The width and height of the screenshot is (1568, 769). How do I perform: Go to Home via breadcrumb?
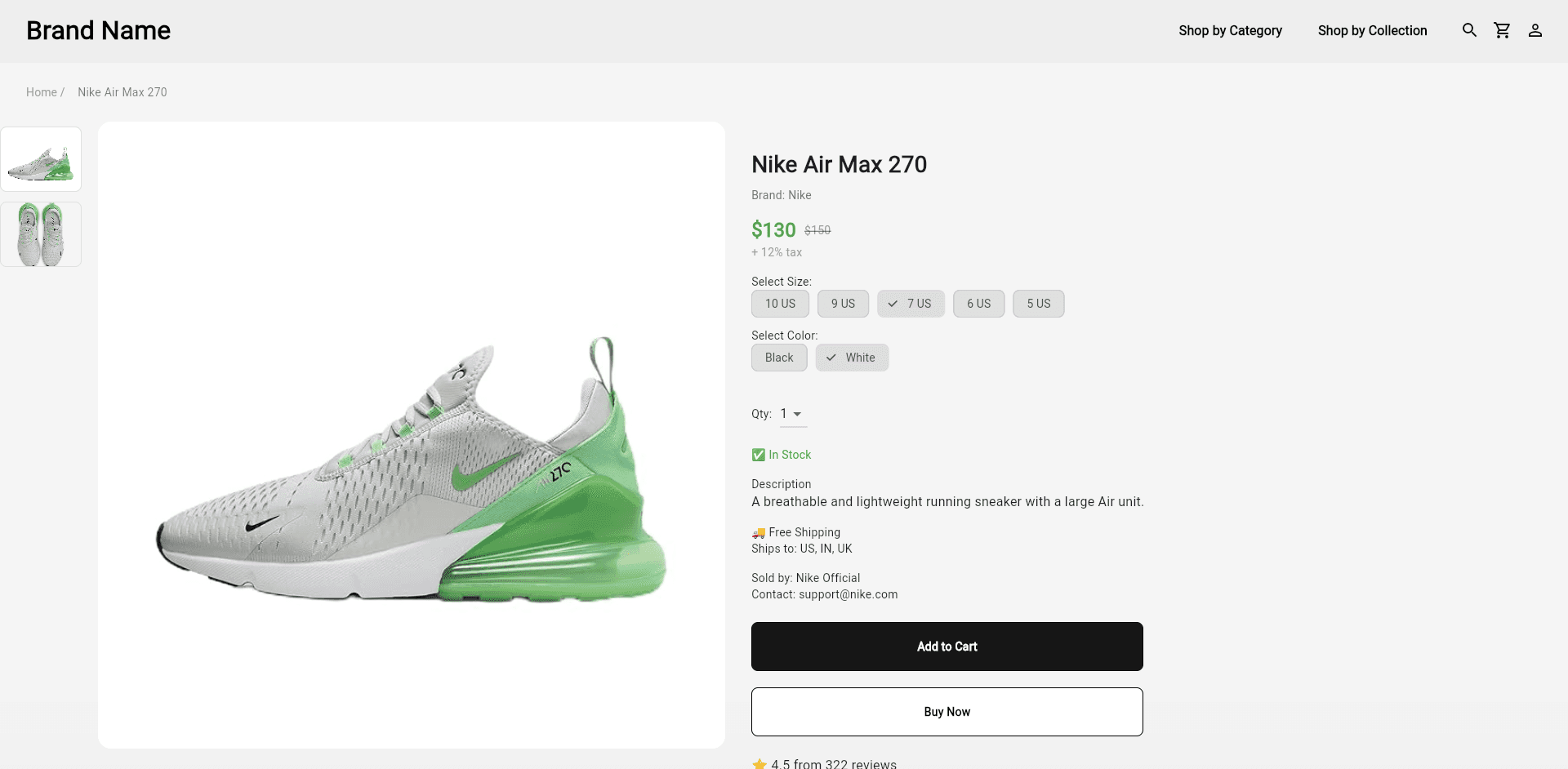click(42, 92)
